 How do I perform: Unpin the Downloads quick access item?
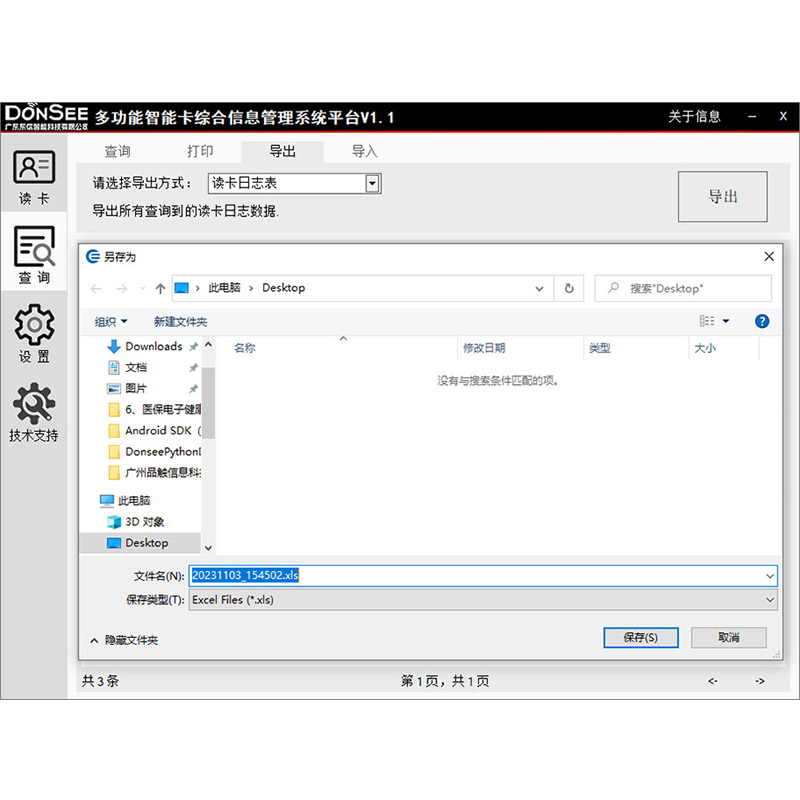click(194, 346)
